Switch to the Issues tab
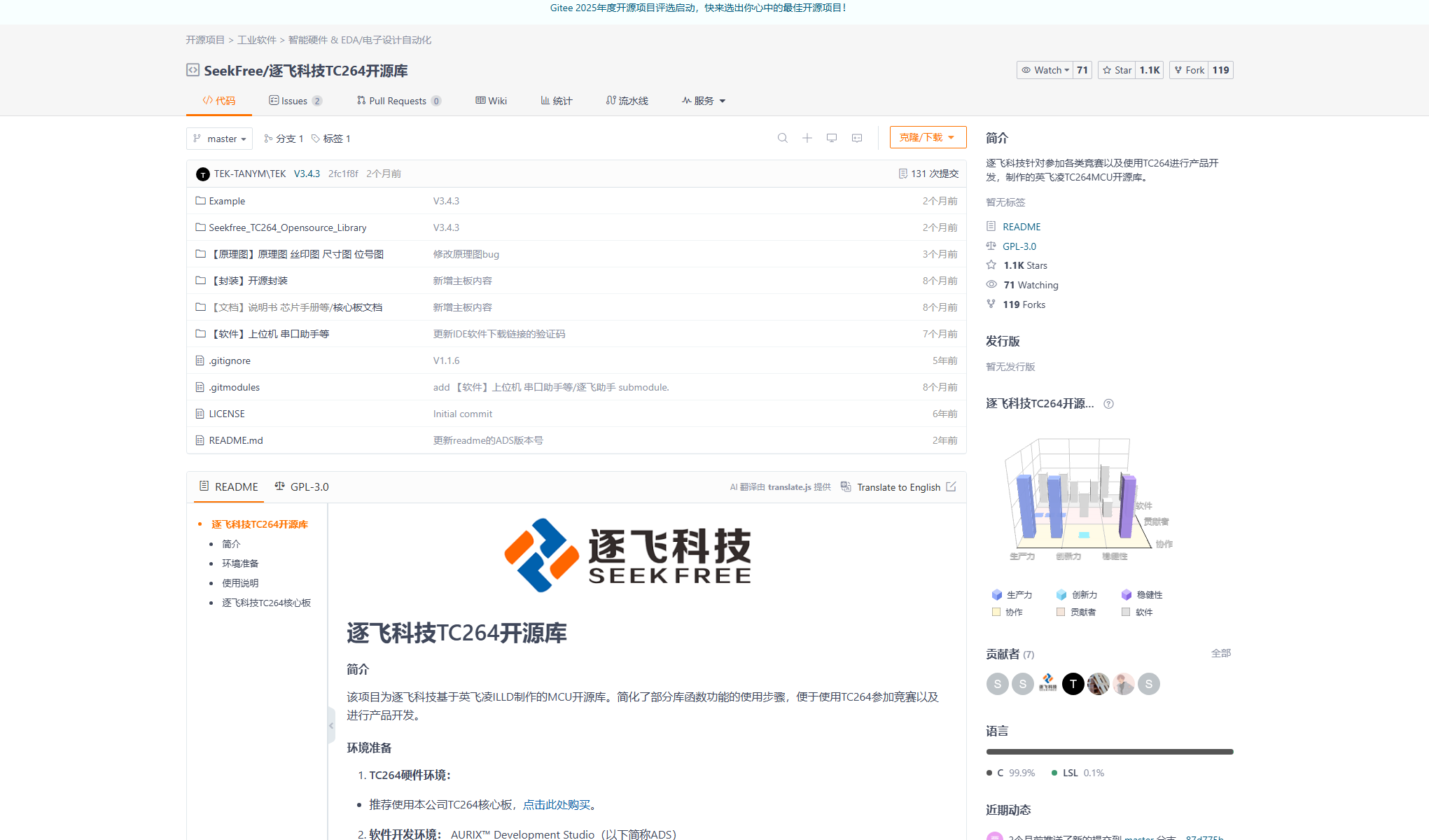This screenshot has width=1429, height=840. click(x=294, y=101)
